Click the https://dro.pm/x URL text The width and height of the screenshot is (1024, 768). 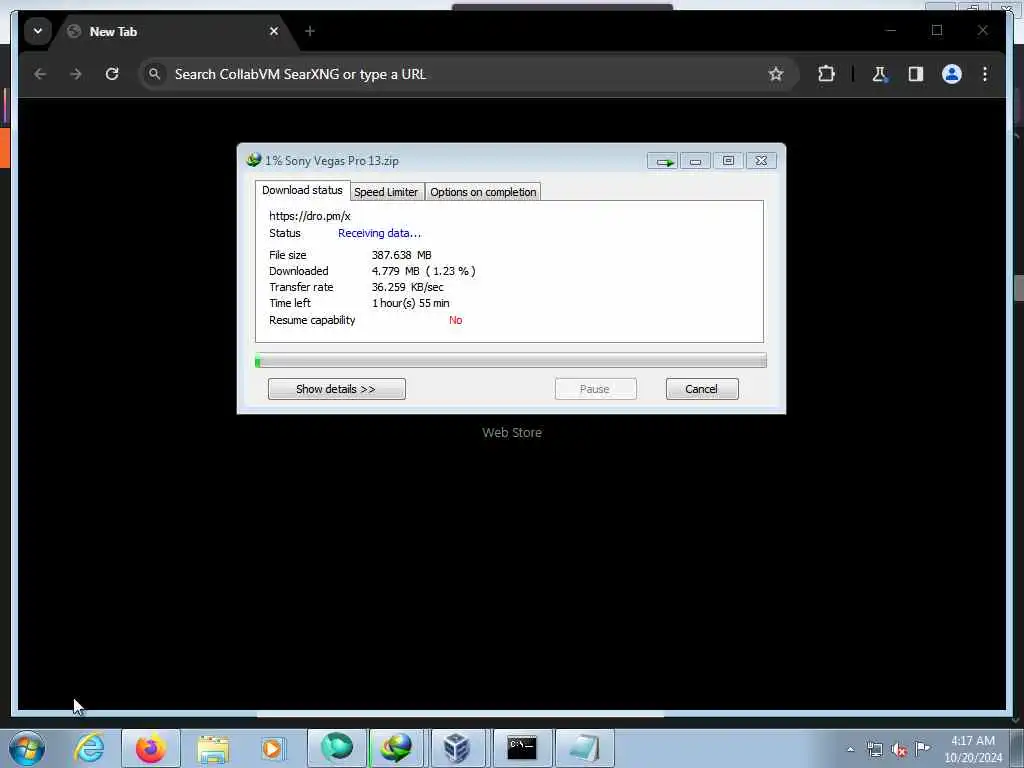point(310,216)
